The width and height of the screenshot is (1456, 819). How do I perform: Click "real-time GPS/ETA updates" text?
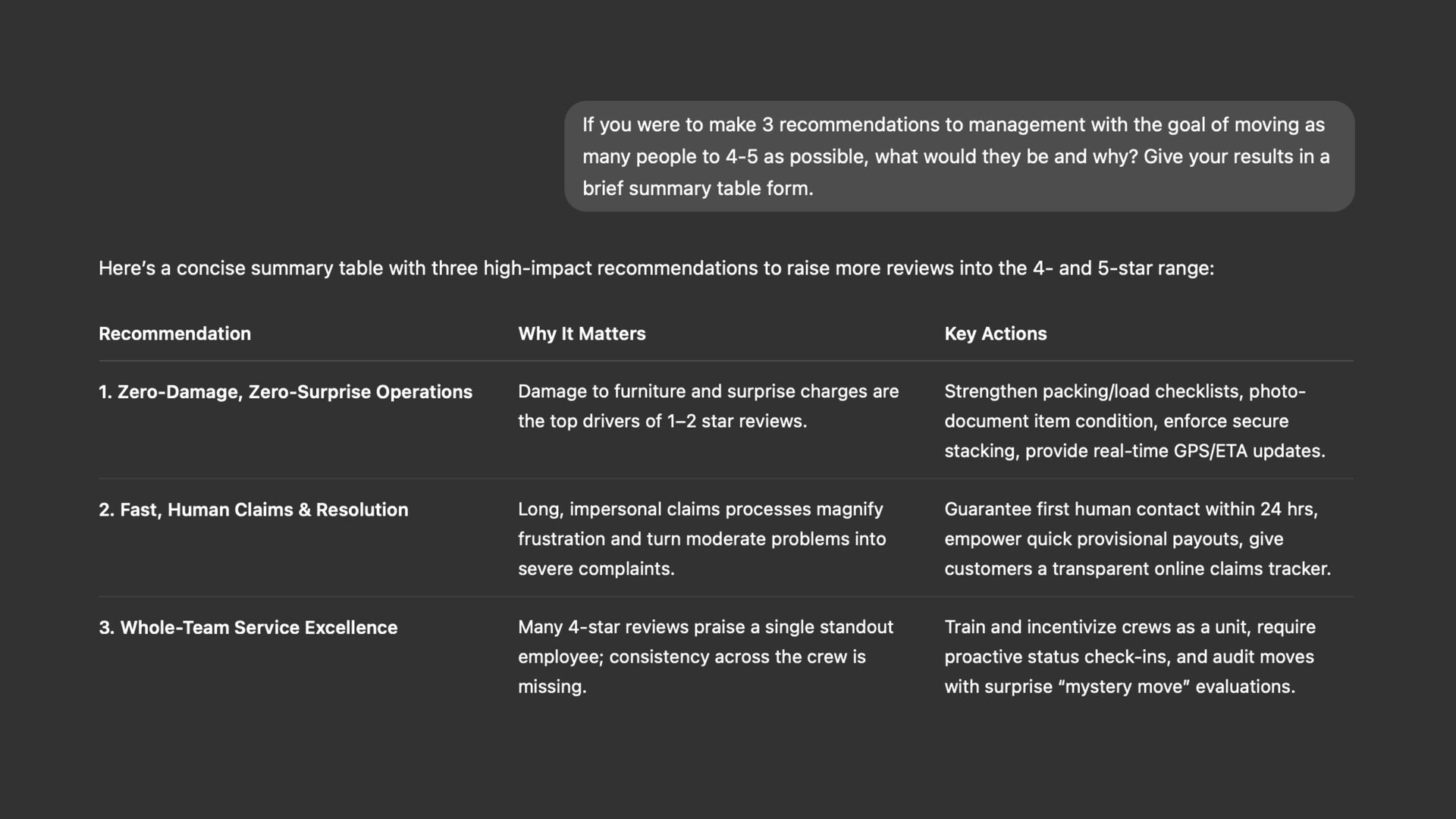tap(1212, 451)
